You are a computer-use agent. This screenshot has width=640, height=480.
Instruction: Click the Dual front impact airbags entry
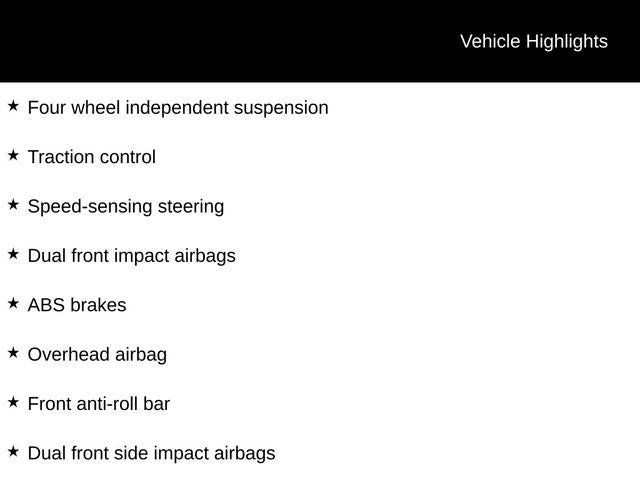coord(131,256)
